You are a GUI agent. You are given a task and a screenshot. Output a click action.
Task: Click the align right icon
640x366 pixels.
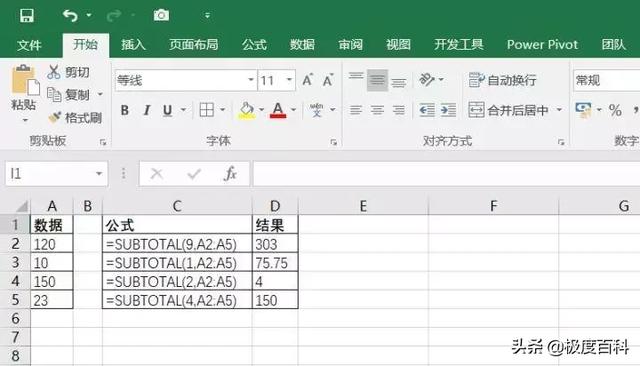click(398, 110)
